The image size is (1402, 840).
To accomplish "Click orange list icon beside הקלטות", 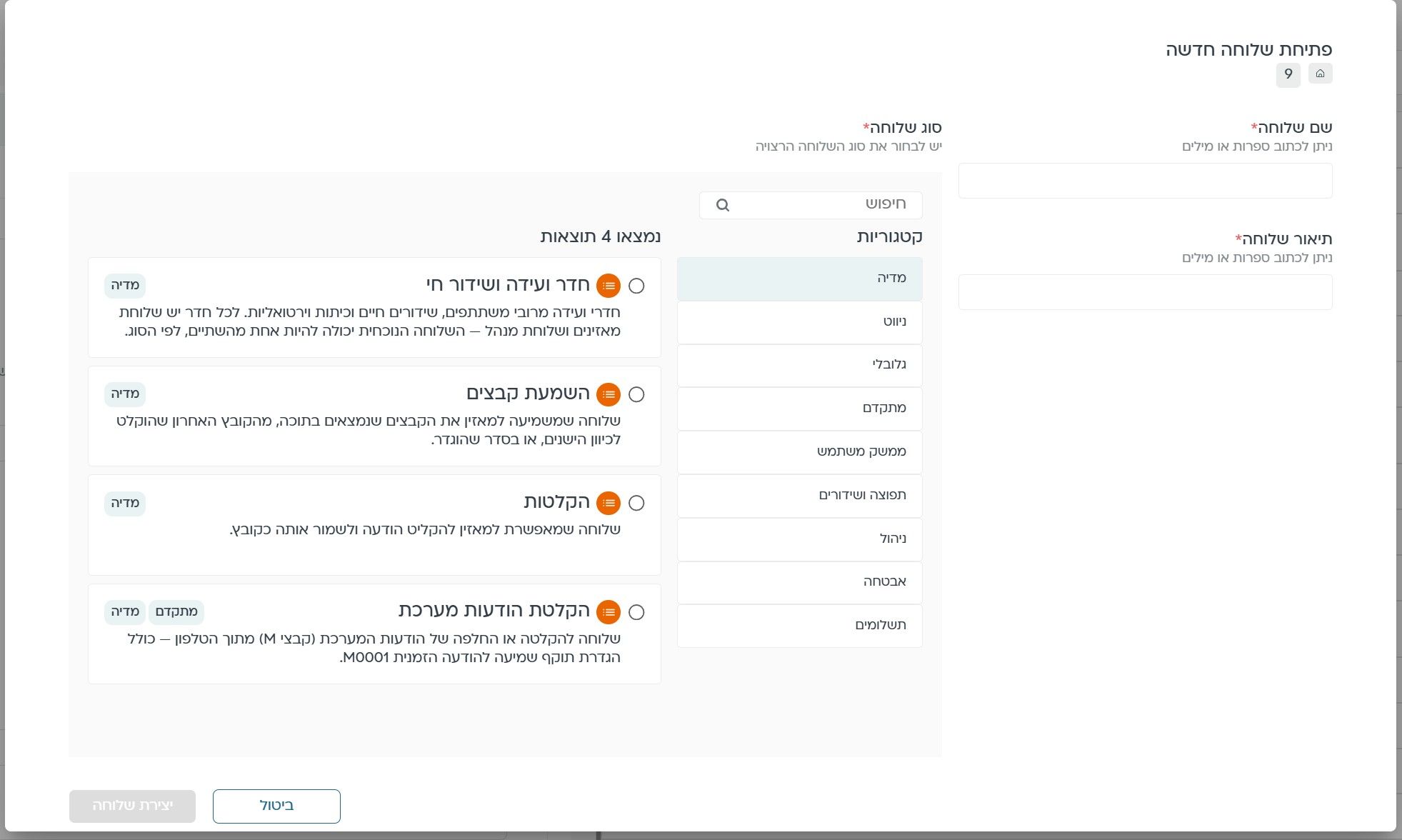I will pyautogui.click(x=609, y=503).
